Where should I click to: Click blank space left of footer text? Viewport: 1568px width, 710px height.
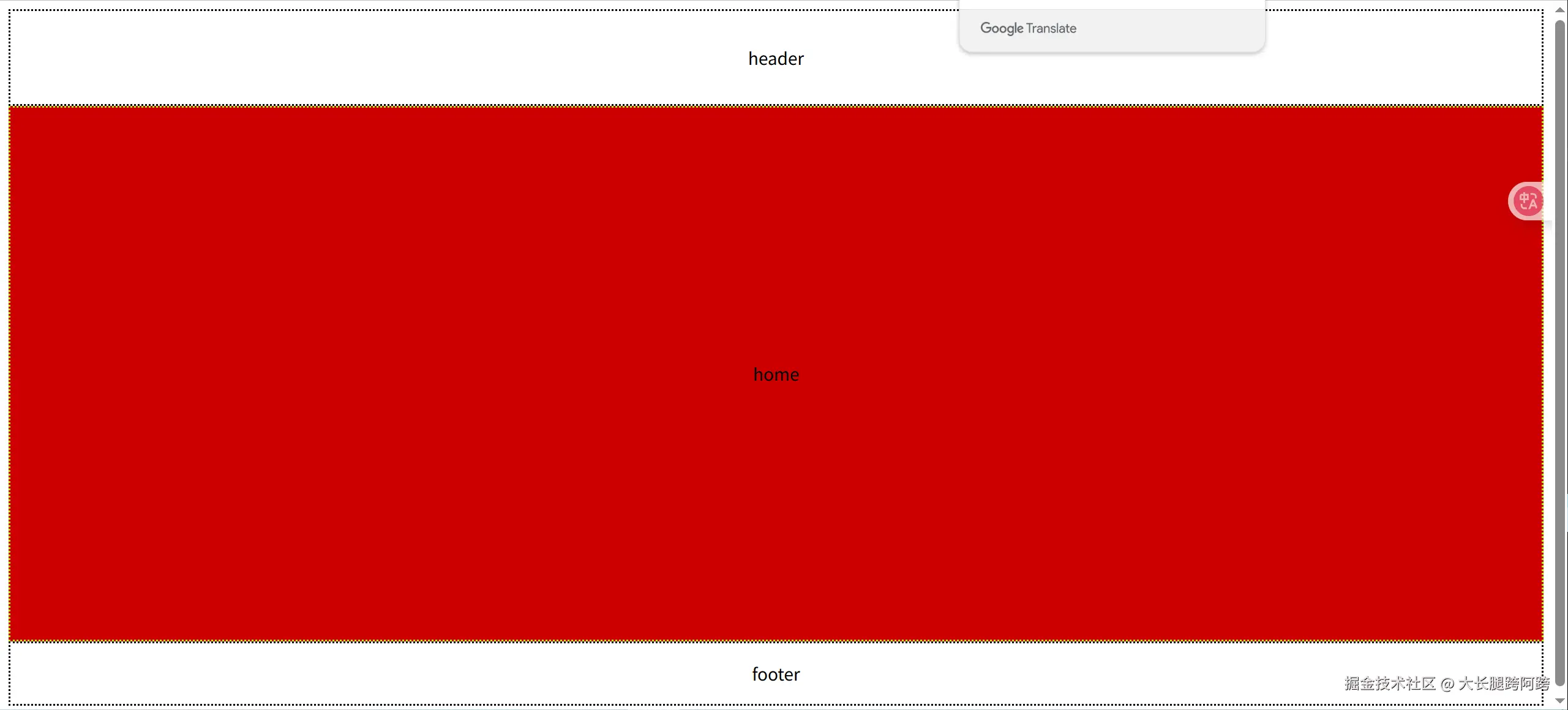point(367,674)
